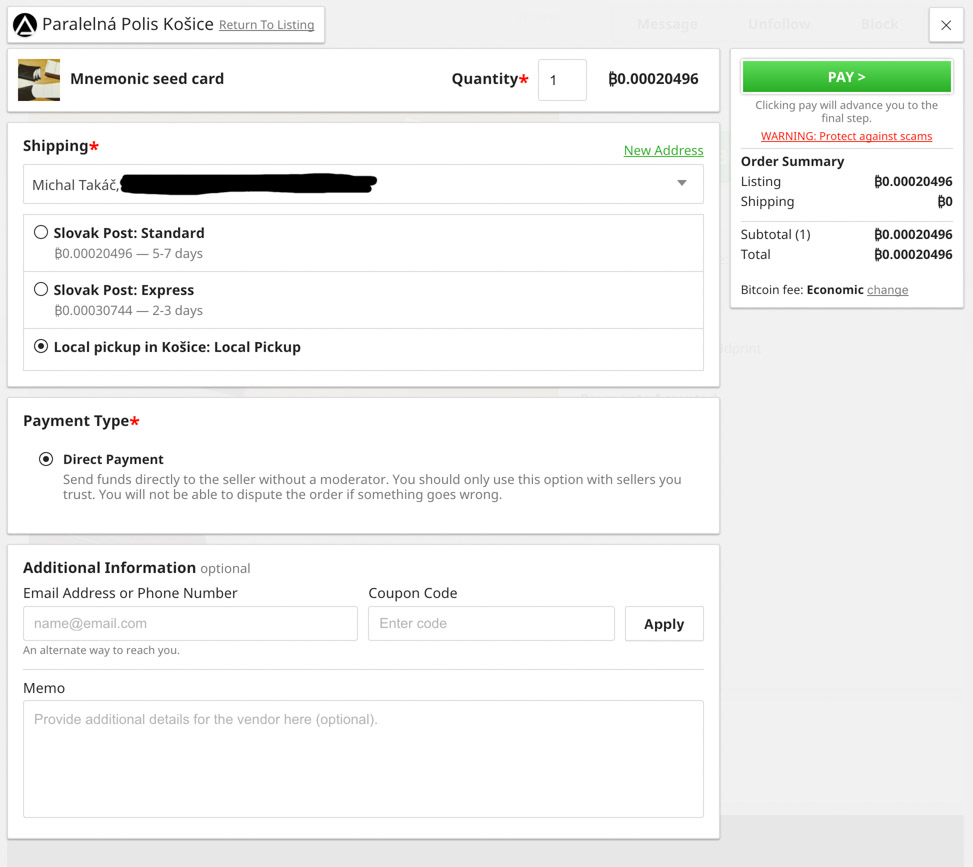
Task: Click the Coupon Code input field
Action: pos(491,623)
